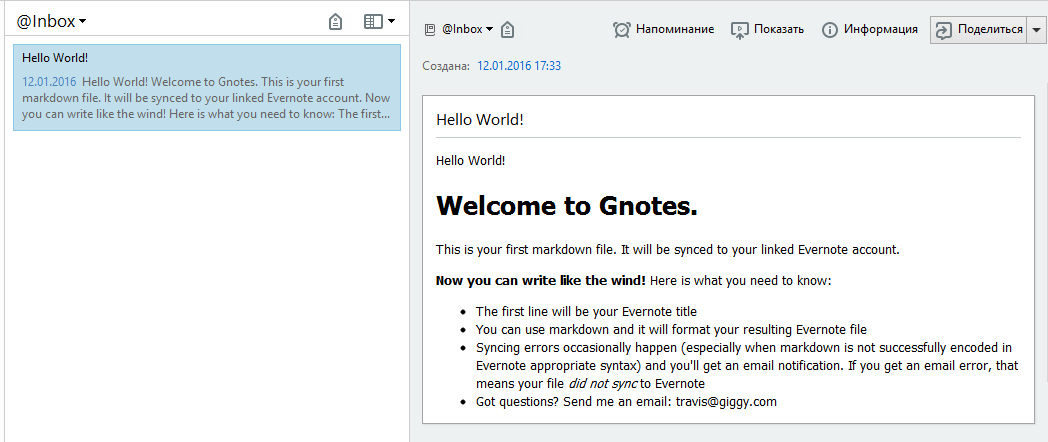This screenshot has width=1048, height=442.
Task: Open the @Inbox notebook selector in note header
Action: pos(467,29)
